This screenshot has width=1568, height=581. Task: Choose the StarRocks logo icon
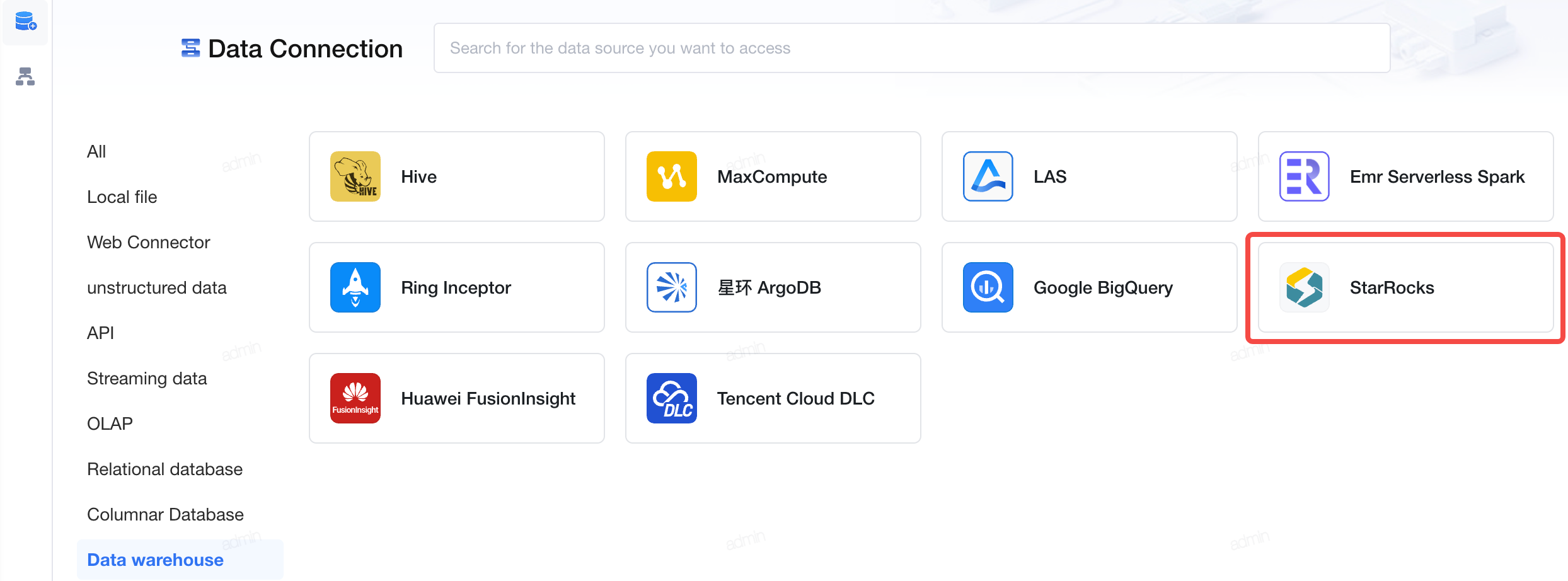(x=1305, y=287)
